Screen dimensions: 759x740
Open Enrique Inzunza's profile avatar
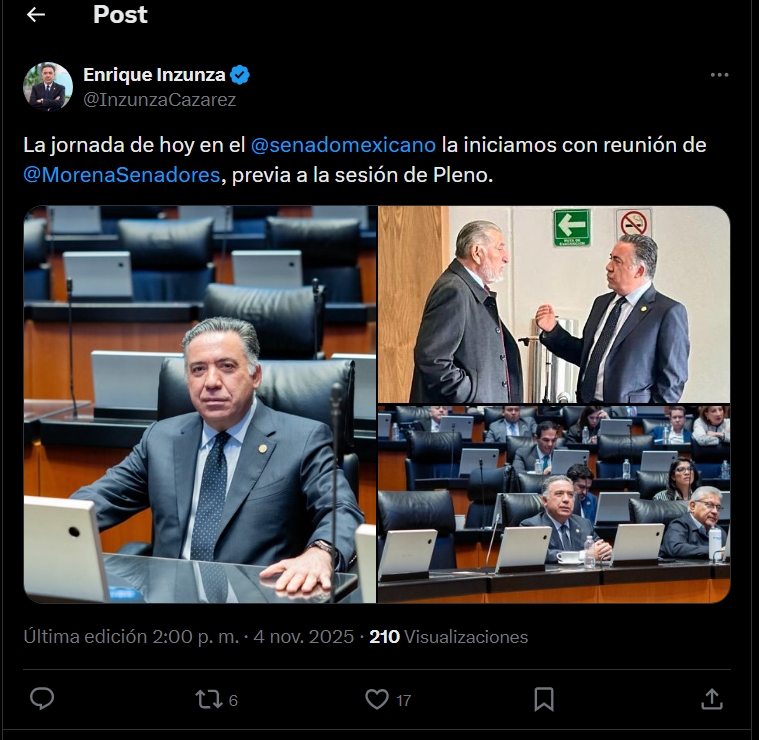click(48, 87)
